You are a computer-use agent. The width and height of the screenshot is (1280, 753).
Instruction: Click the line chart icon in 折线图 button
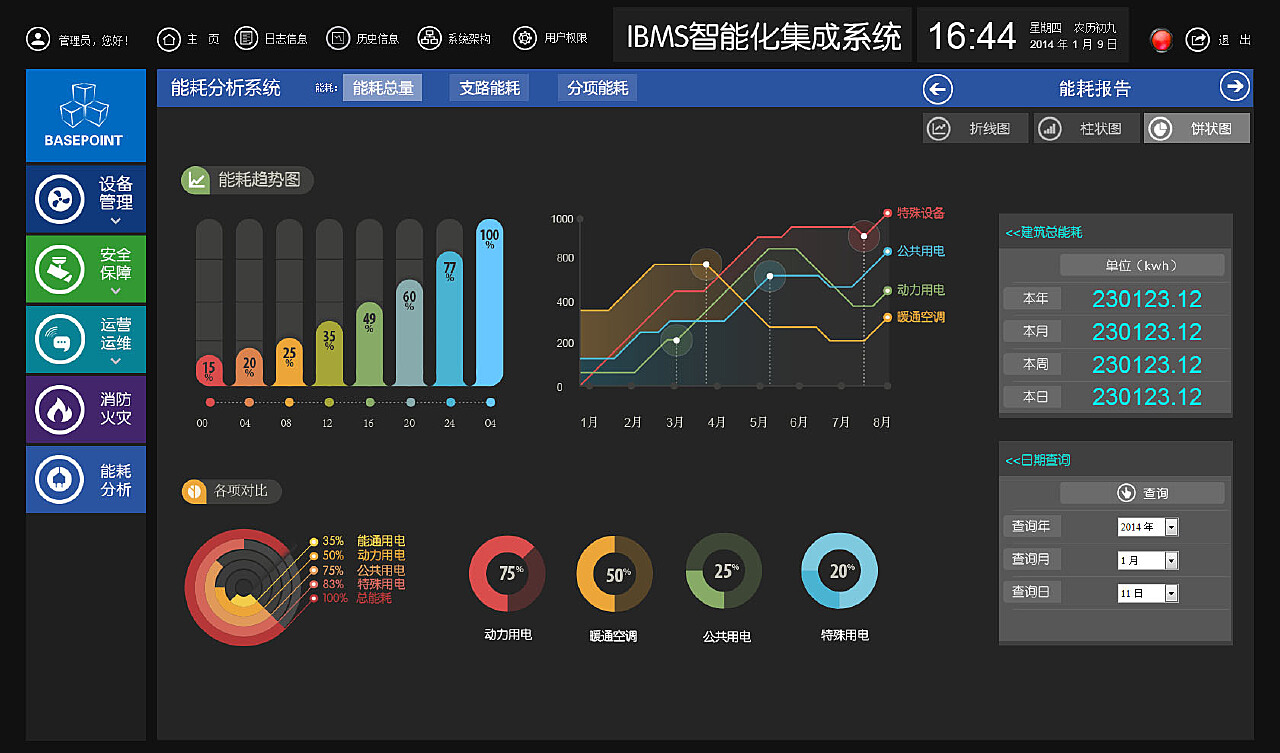(939, 129)
